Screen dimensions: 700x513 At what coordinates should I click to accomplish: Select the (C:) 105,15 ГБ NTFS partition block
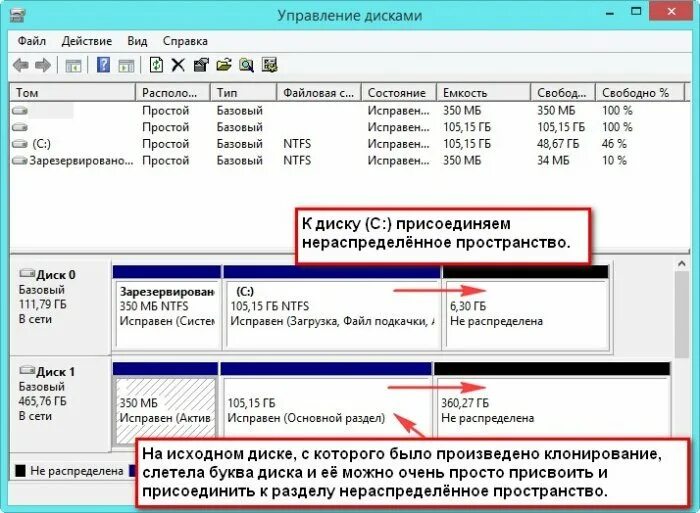(x=332, y=307)
